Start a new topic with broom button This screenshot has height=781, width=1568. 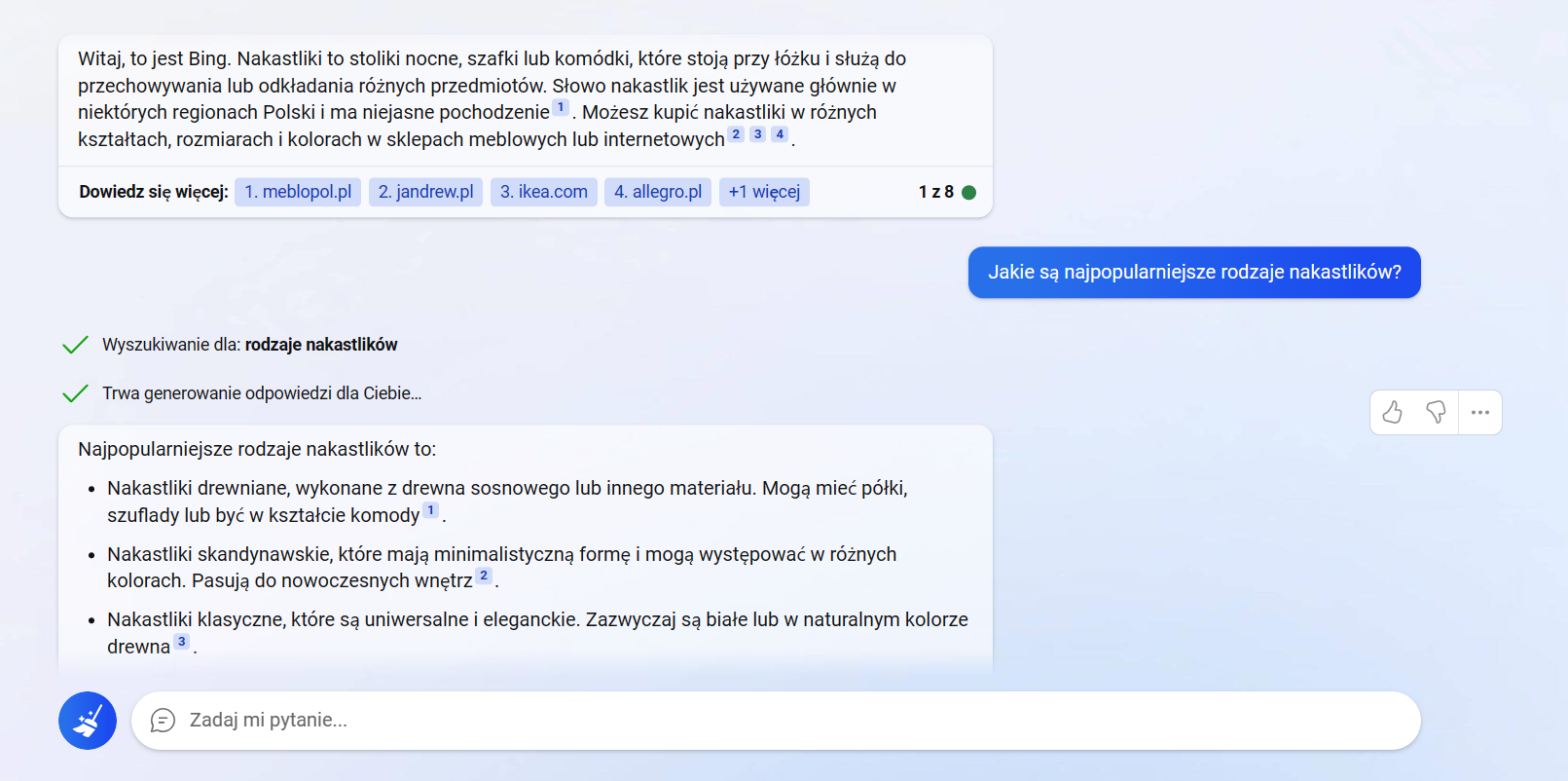(x=88, y=721)
